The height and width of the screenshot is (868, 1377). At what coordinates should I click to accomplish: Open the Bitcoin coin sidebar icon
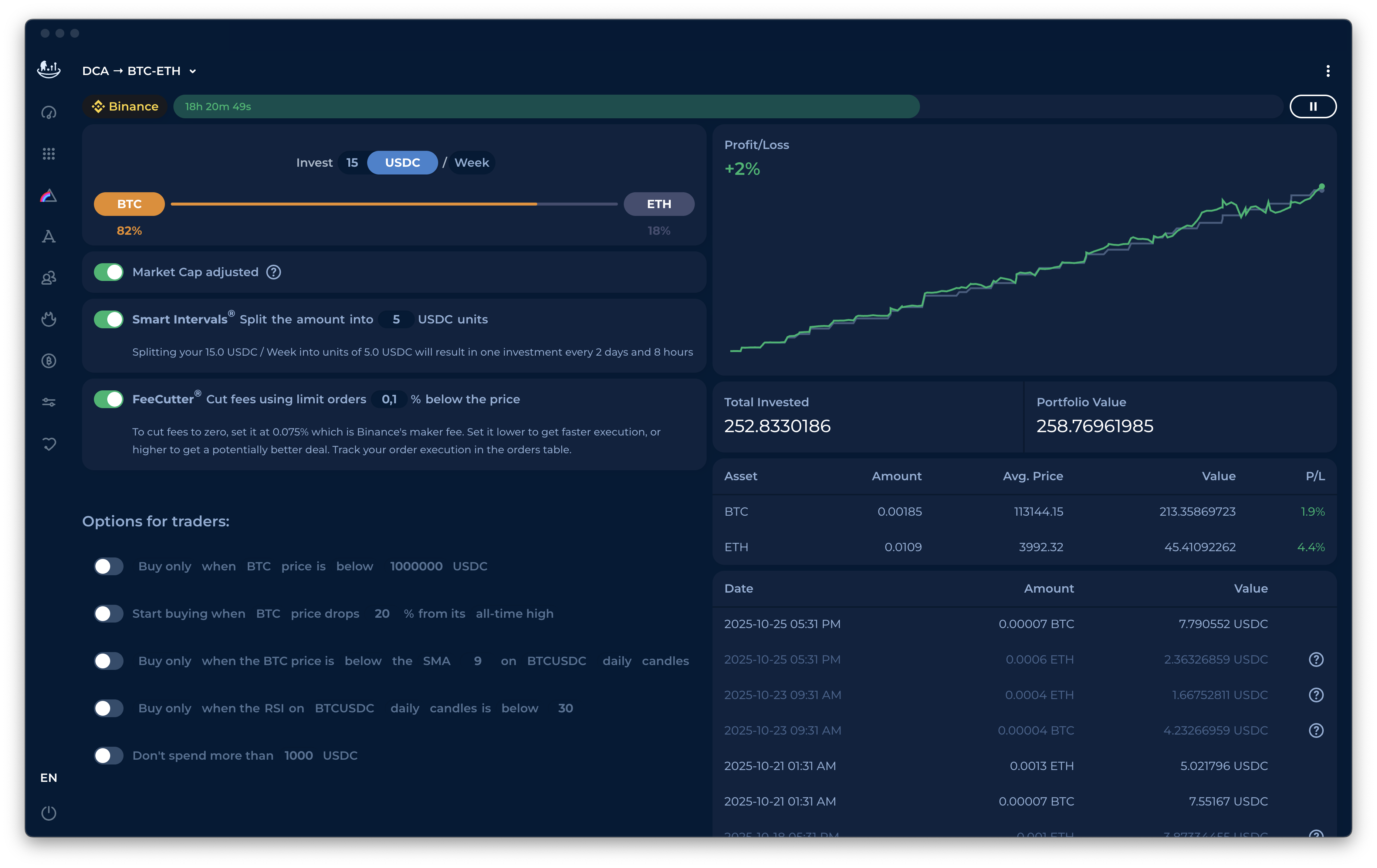pyautogui.click(x=48, y=361)
